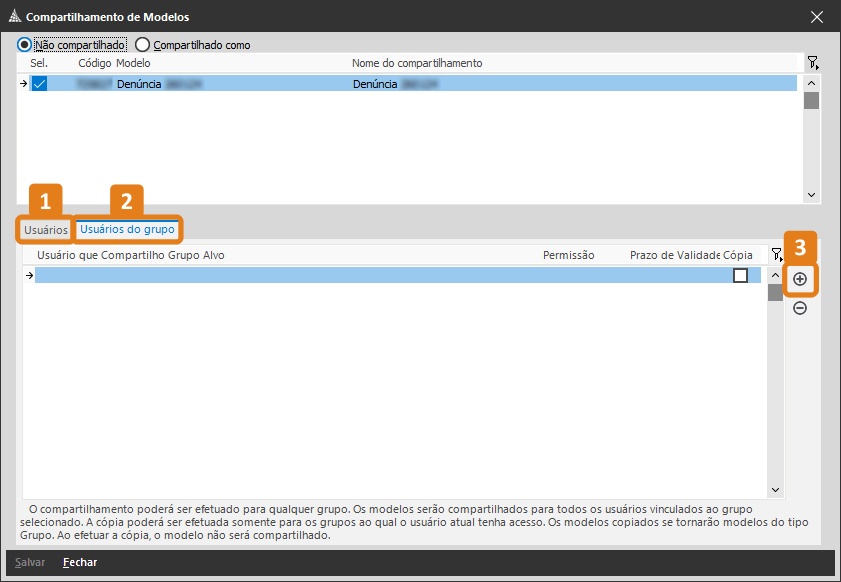Click the application icon in the title bar

coord(14,17)
